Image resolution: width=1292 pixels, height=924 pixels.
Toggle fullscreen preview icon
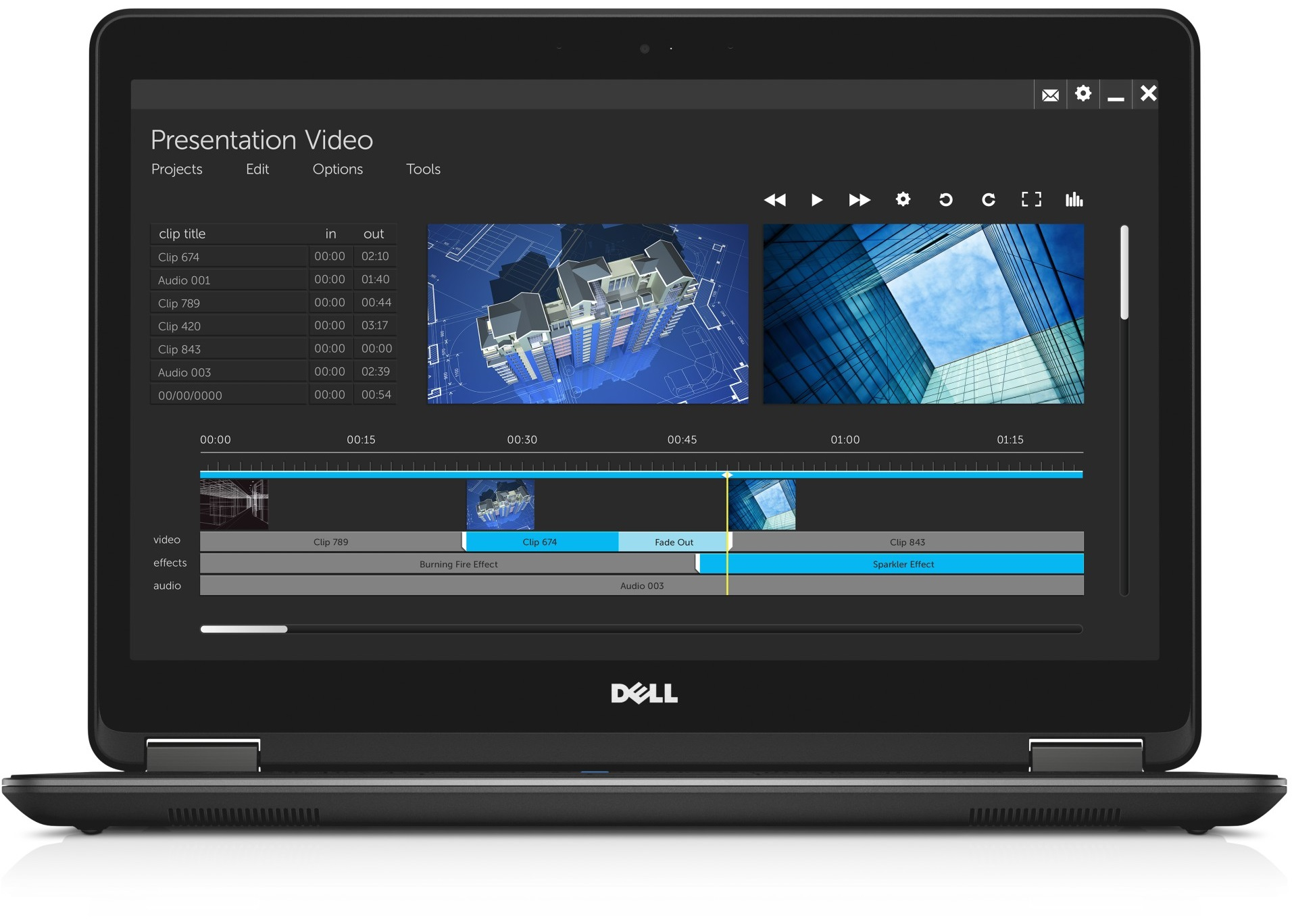click(x=1031, y=199)
